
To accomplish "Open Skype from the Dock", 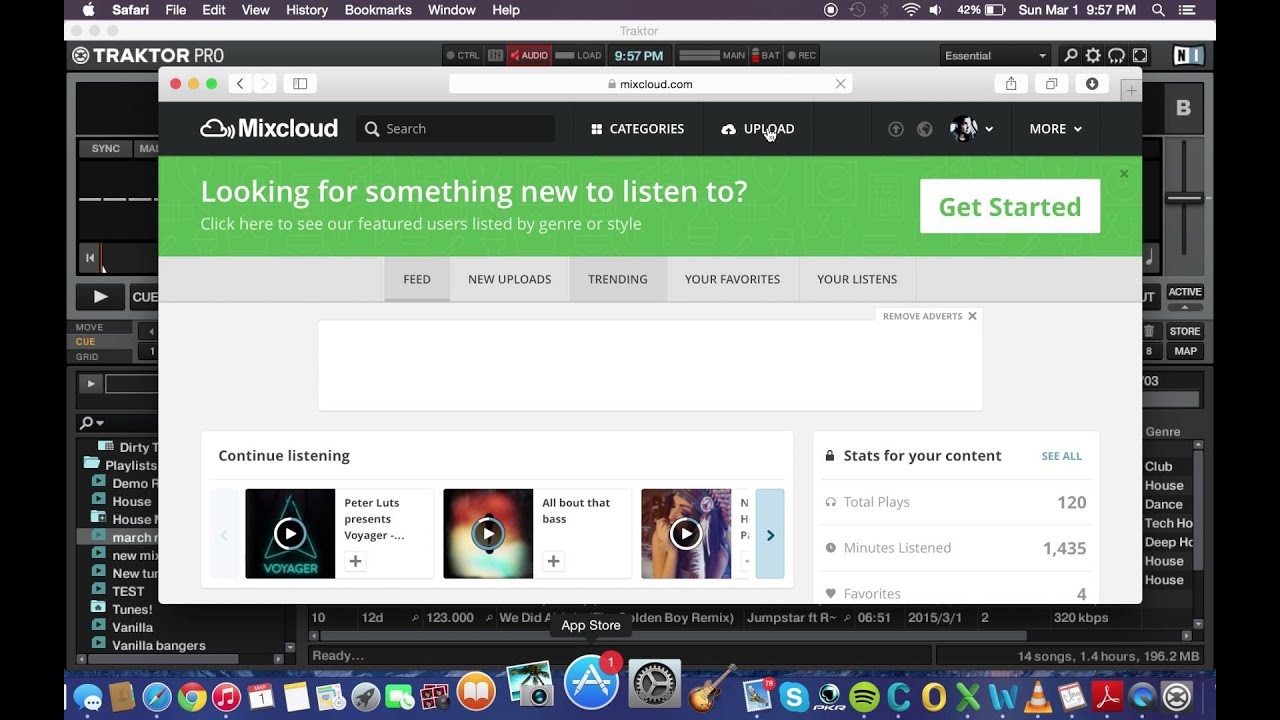I will pyautogui.click(x=794, y=697).
